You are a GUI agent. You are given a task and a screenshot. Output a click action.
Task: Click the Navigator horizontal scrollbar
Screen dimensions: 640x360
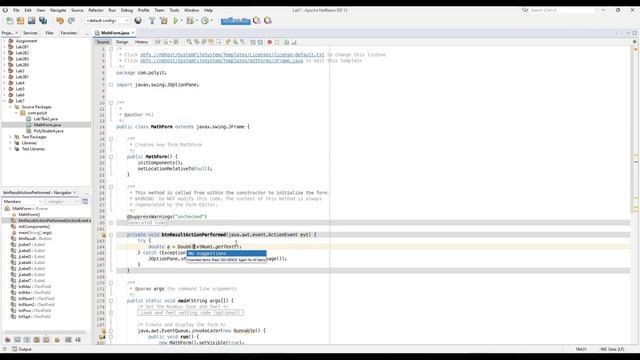(45, 333)
